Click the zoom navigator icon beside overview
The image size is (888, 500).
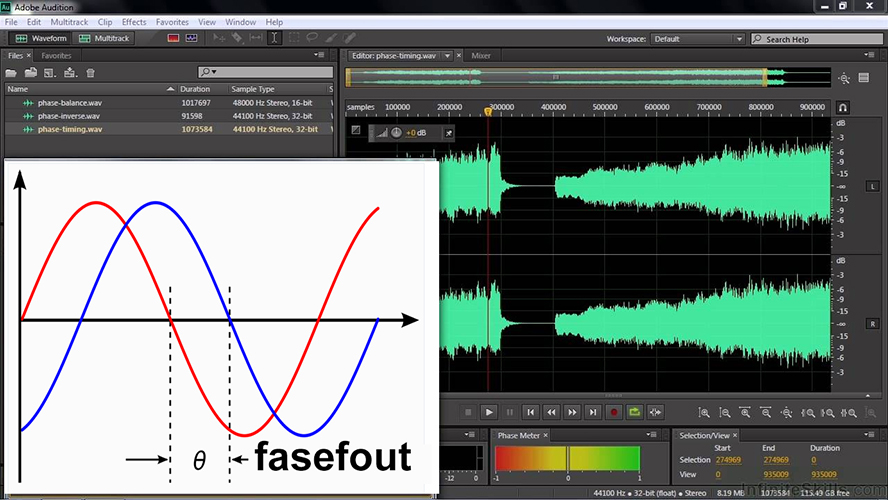[x=844, y=78]
